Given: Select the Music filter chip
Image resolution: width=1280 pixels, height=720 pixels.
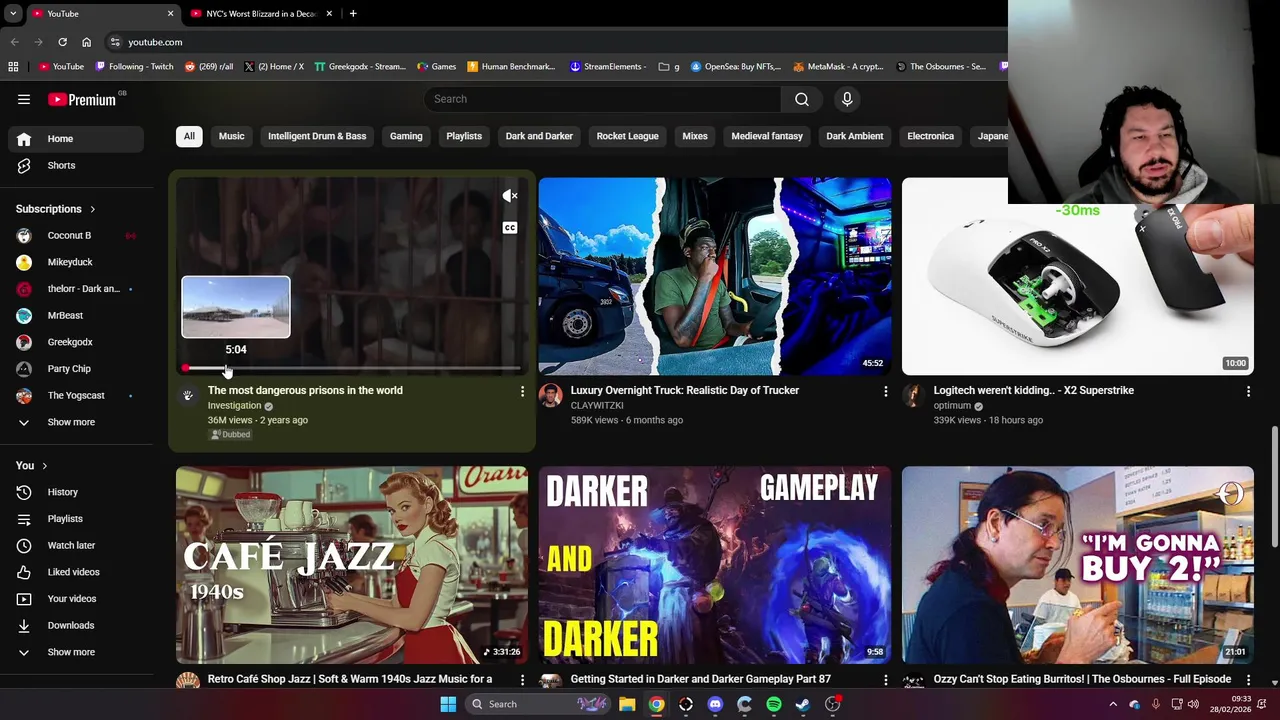Looking at the screenshot, I should 231,136.
